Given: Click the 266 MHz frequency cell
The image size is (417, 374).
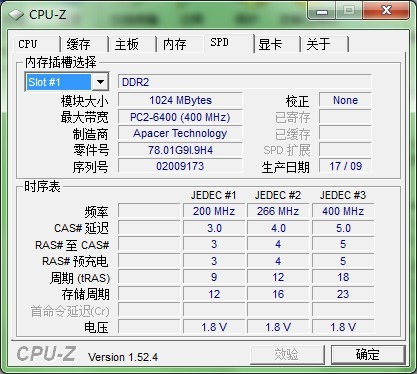Looking at the screenshot, I should [278, 211].
